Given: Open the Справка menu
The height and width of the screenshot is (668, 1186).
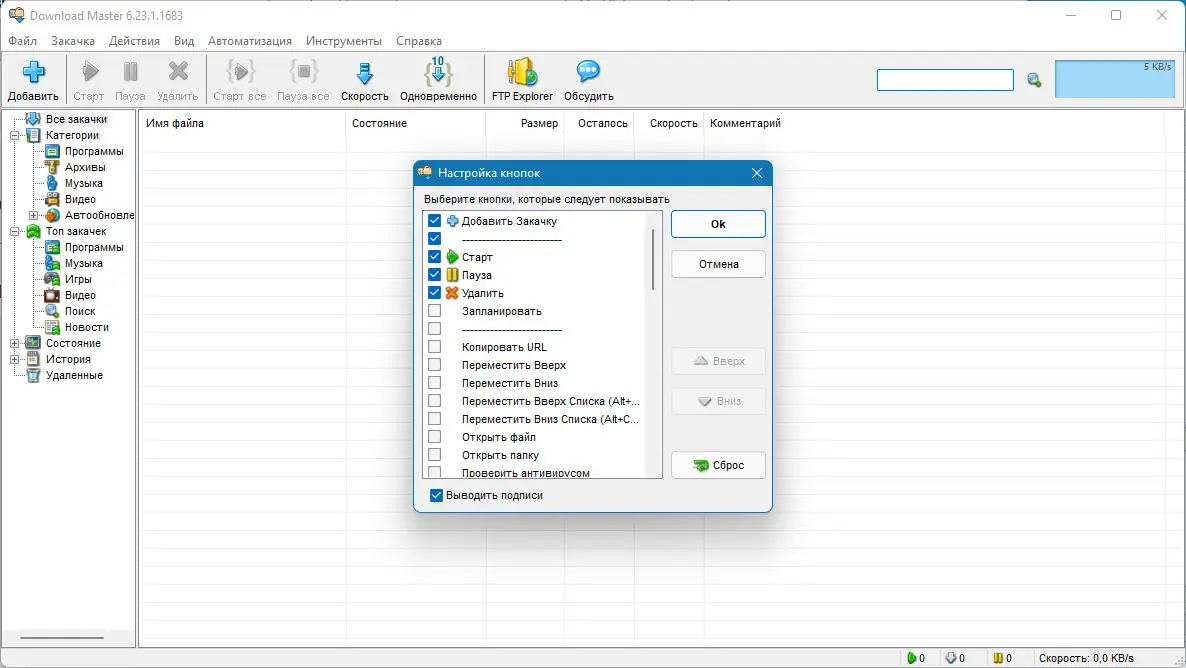Looking at the screenshot, I should pos(418,41).
